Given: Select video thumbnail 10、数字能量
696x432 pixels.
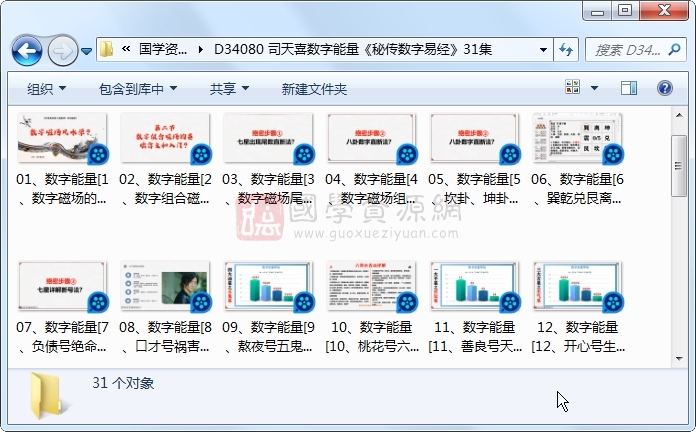Looking at the screenshot, I should point(371,286).
